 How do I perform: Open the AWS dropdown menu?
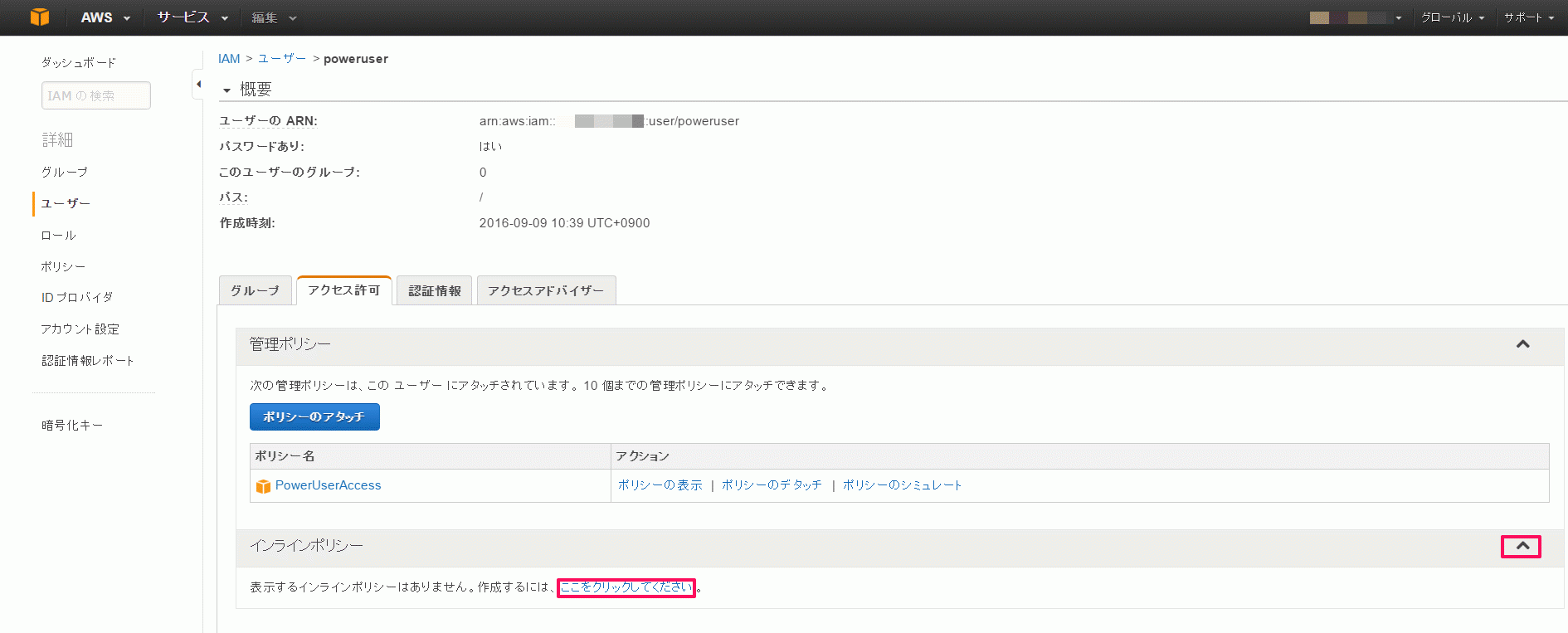[105, 17]
